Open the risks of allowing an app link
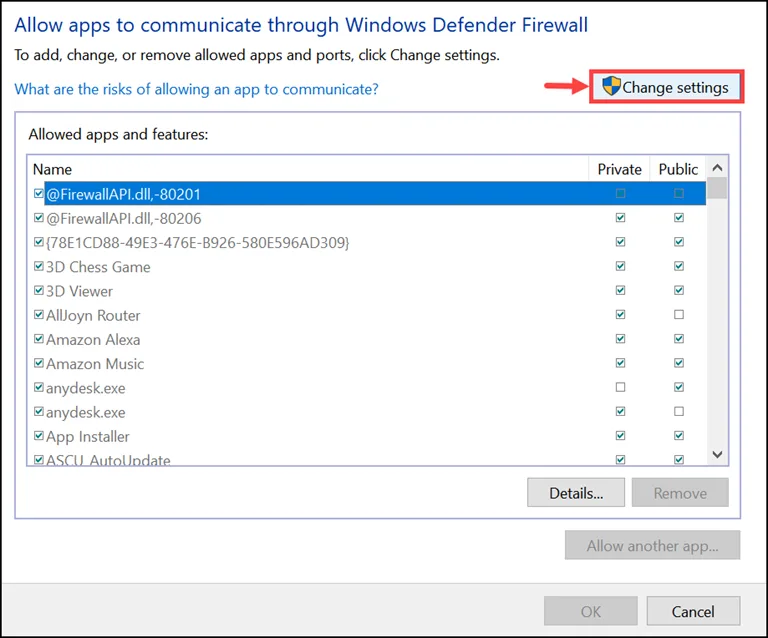Screen dimensions: 768x638 (196, 89)
